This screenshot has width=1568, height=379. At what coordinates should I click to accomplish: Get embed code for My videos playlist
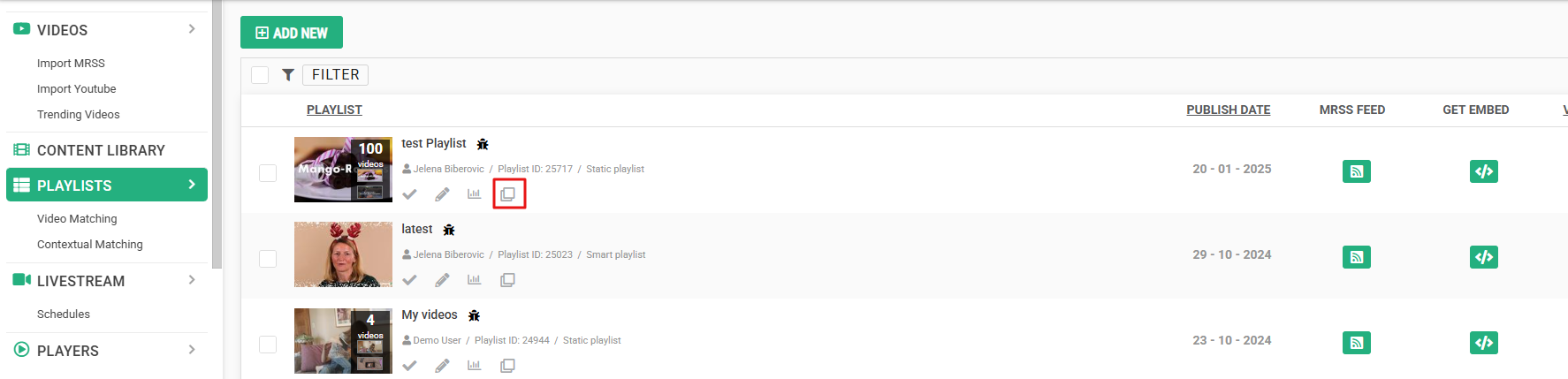point(1483,343)
